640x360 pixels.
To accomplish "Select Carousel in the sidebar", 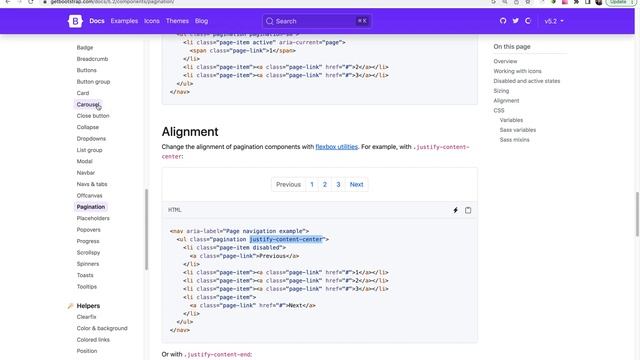I will (x=88, y=104).
